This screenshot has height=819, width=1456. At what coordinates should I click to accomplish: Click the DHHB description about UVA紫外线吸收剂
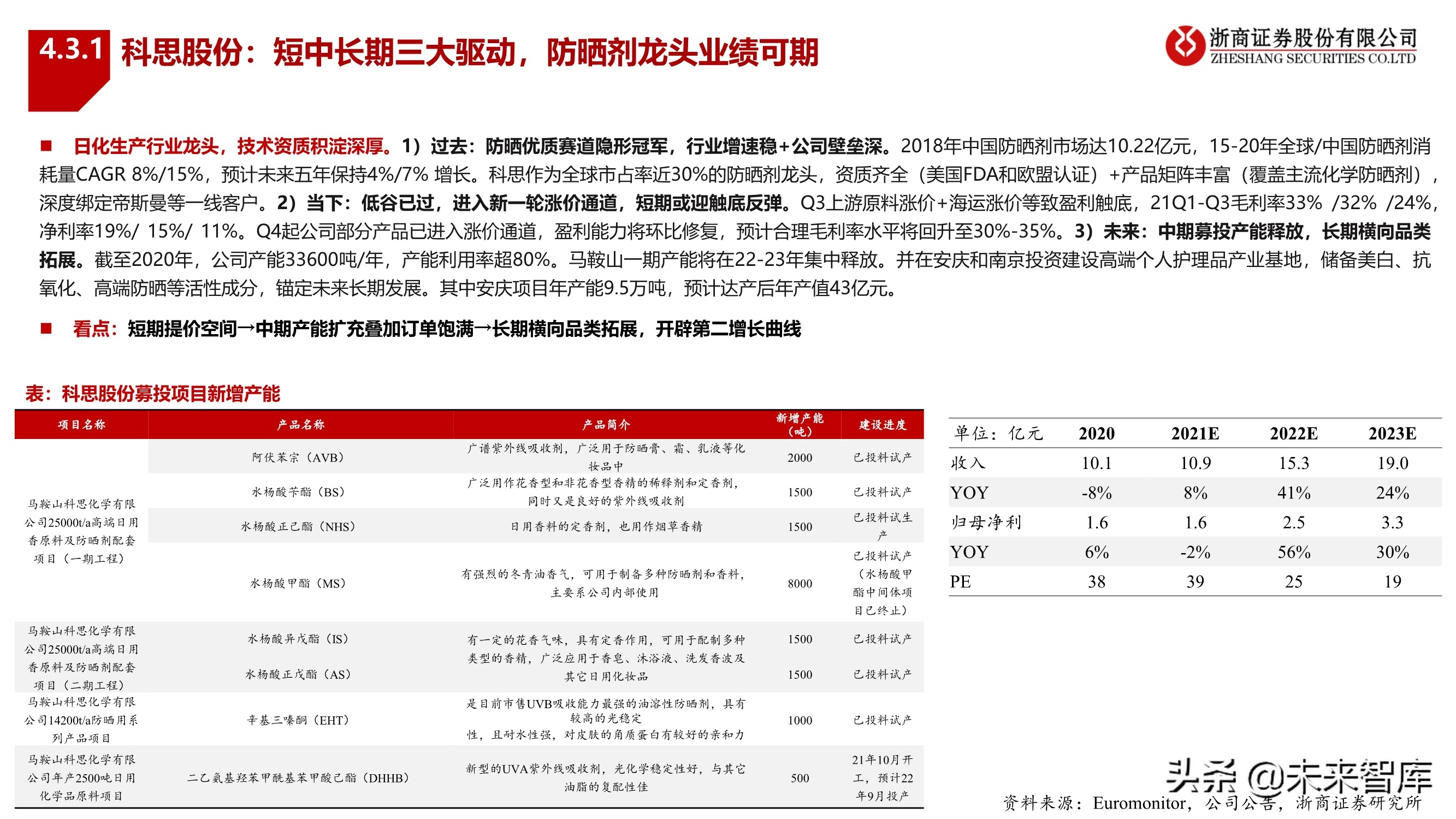click(606, 778)
